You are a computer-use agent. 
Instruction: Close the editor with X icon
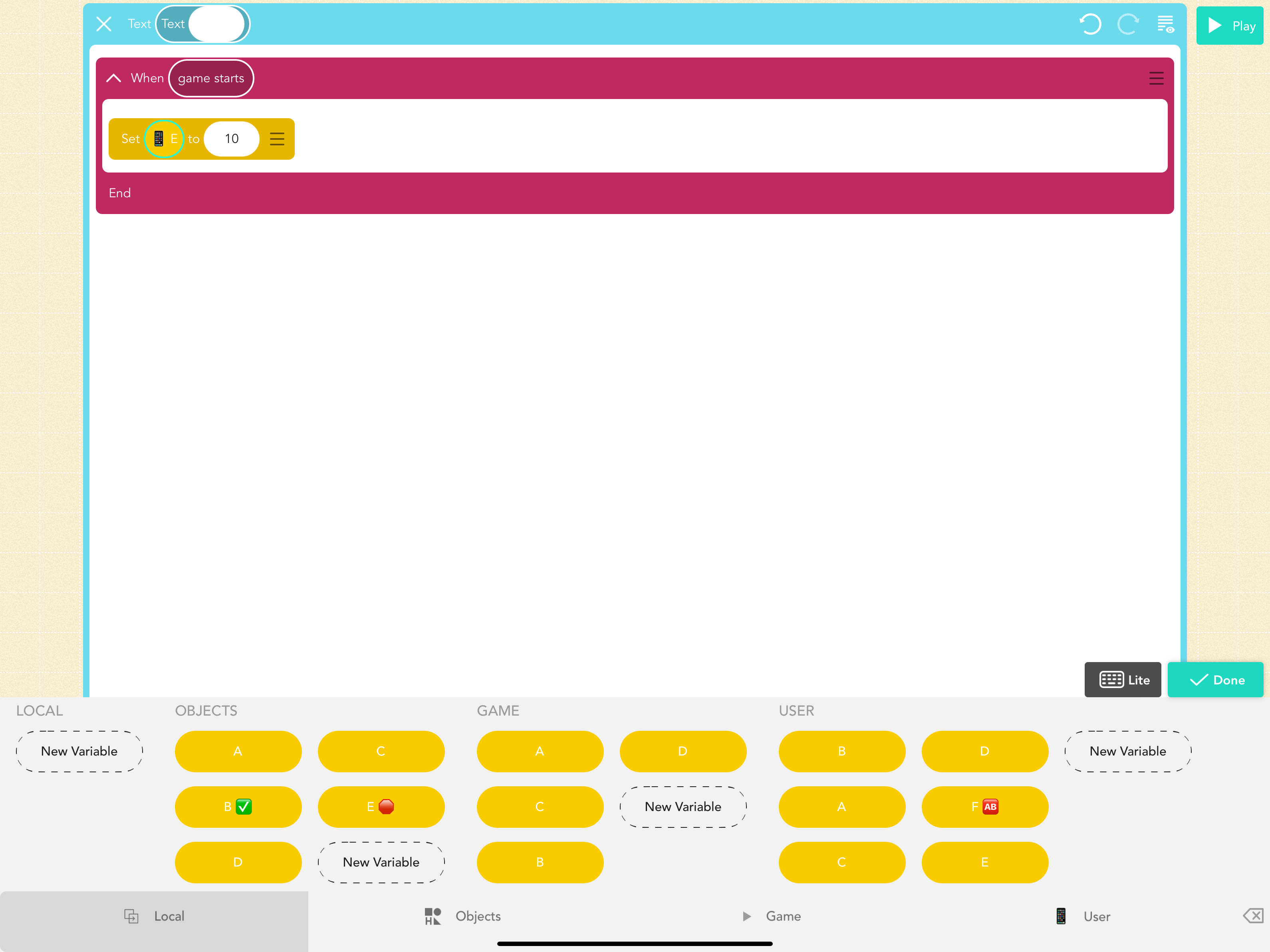(x=104, y=24)
